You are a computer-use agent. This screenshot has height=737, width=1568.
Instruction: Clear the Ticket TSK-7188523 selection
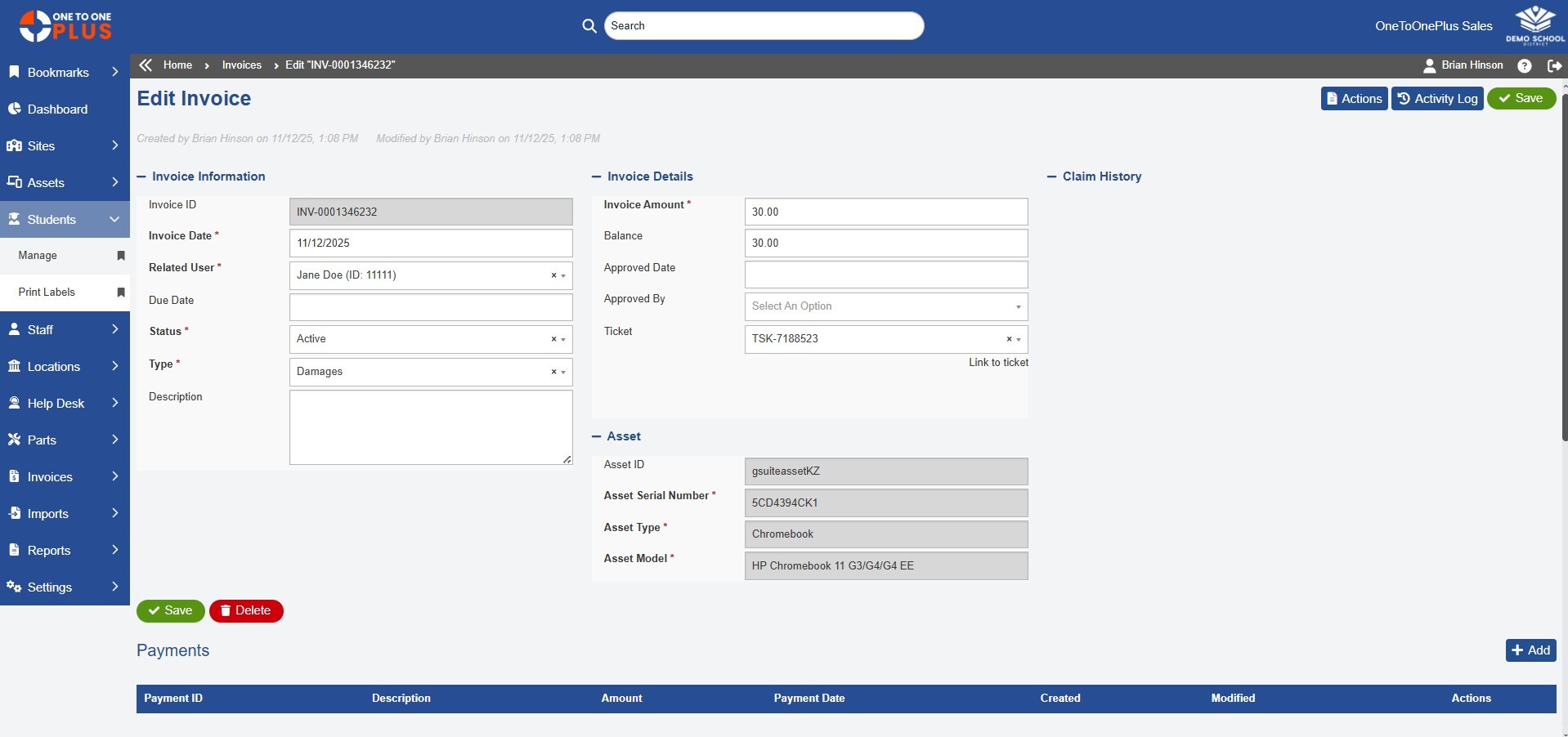click(1009, 339)
